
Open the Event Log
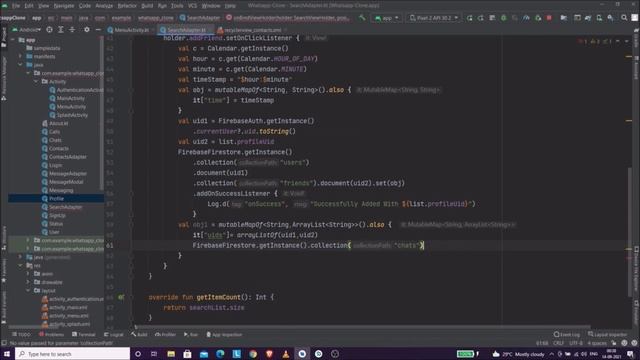coord(567,335)
